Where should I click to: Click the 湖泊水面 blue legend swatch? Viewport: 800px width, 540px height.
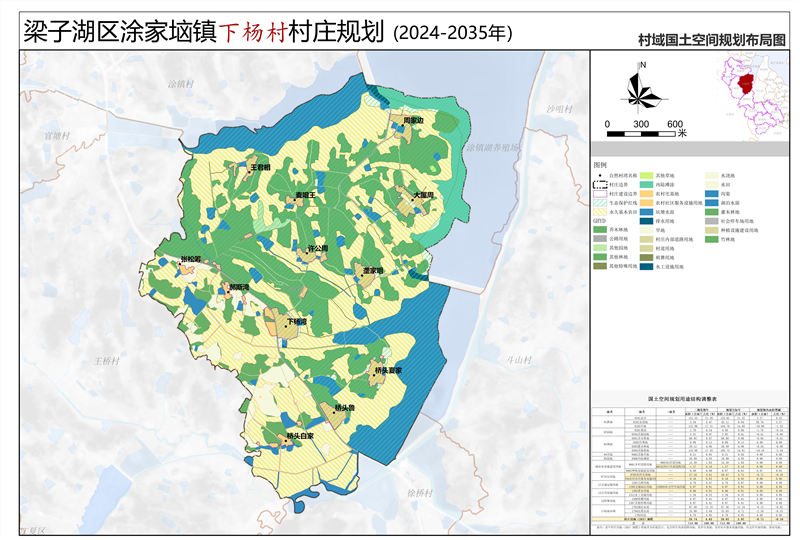711,203
